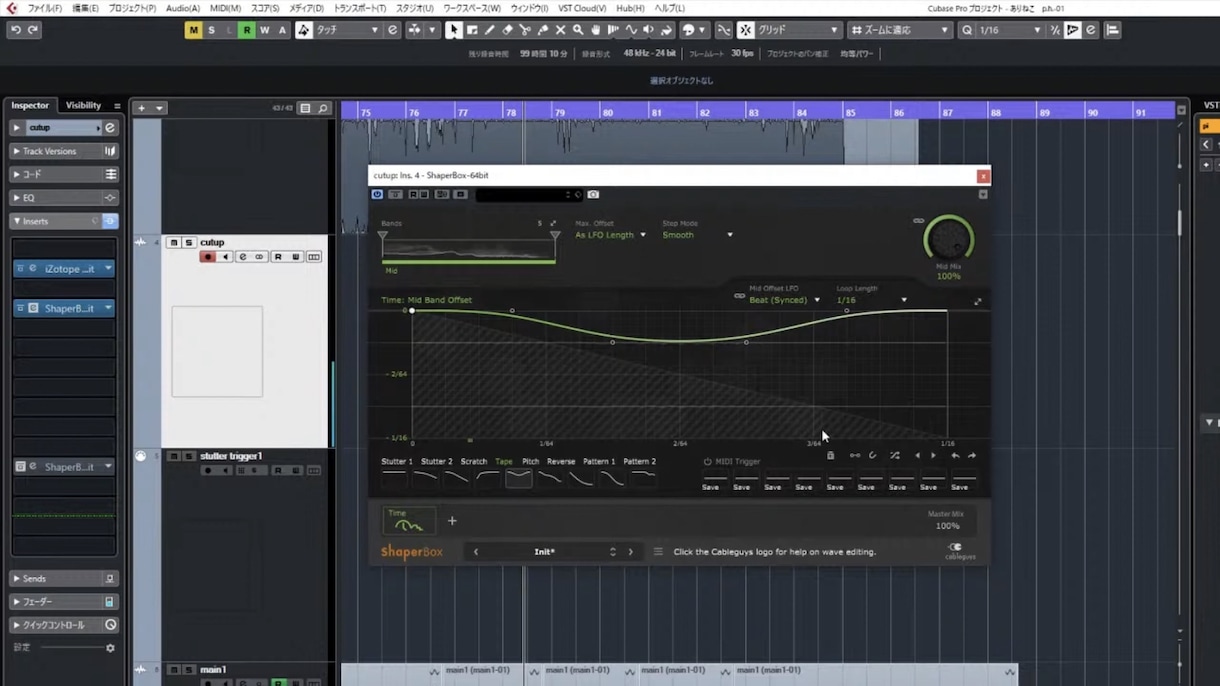The height and width of the screenshot is (686, 1220).
Task: Shift the wave right with arrow icon
Action: (934, 456)
